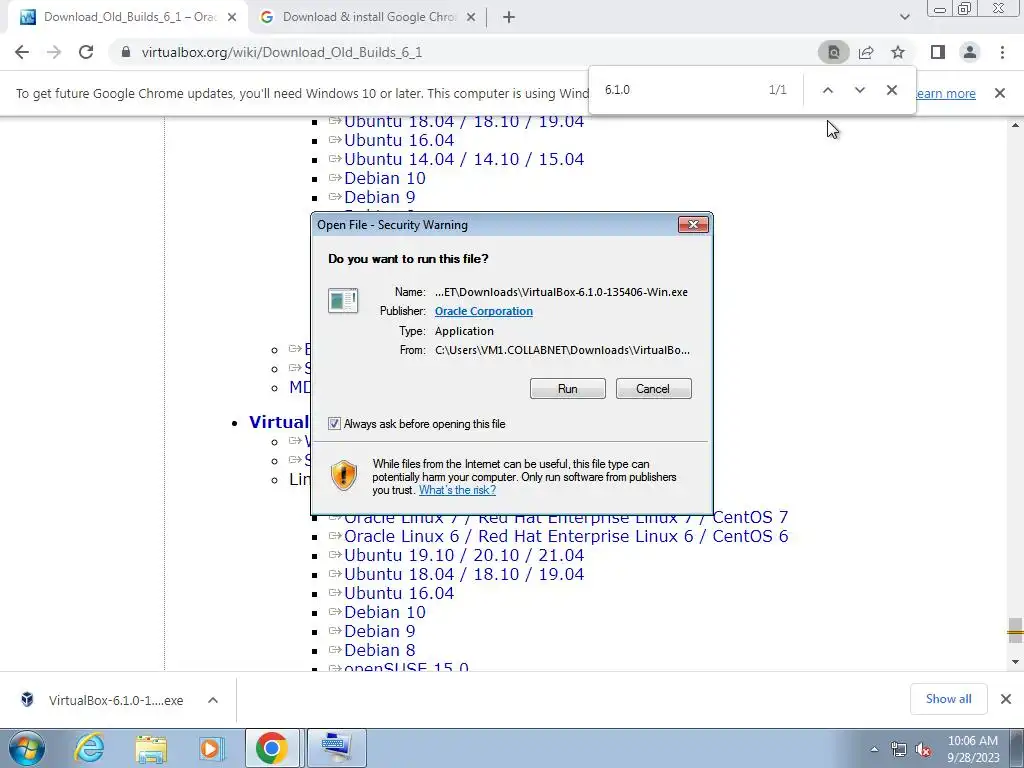
Task: Open the What's the risk? link
Action: click(x=457, y=490)
